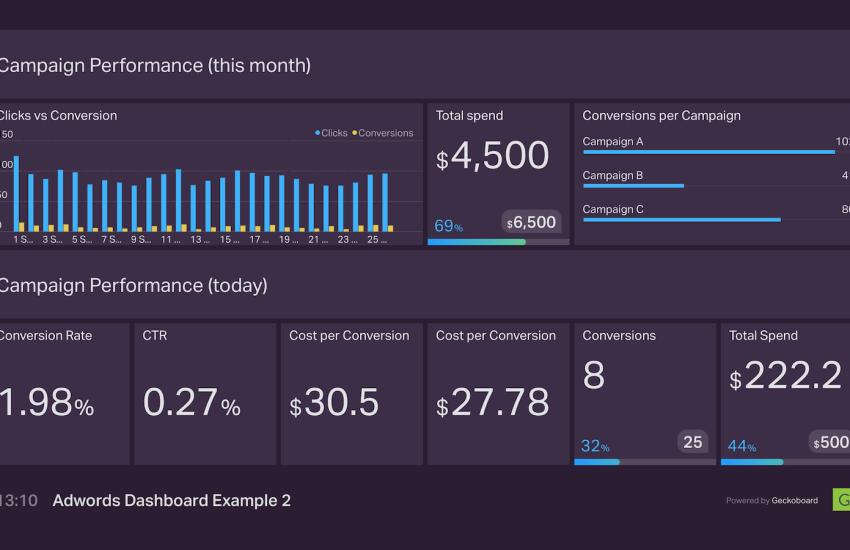Select the Campaign A conversions bar
Screen dimensions: 850x550
(709, 152)
